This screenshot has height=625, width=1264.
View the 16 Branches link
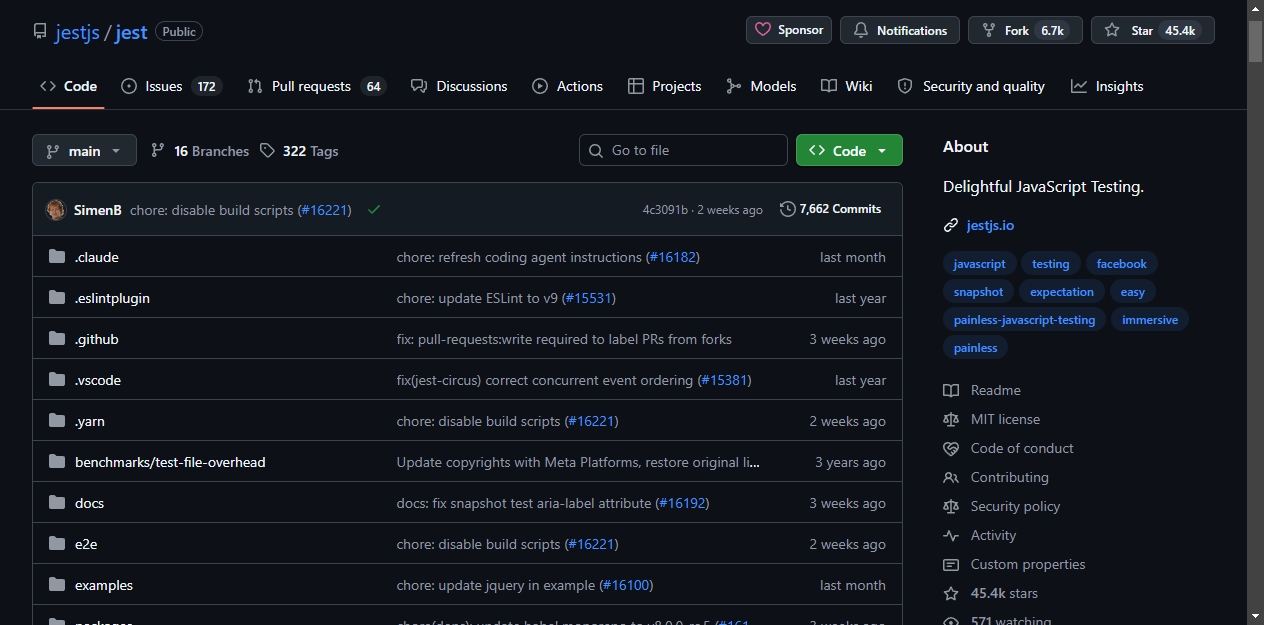coord(200,151)
